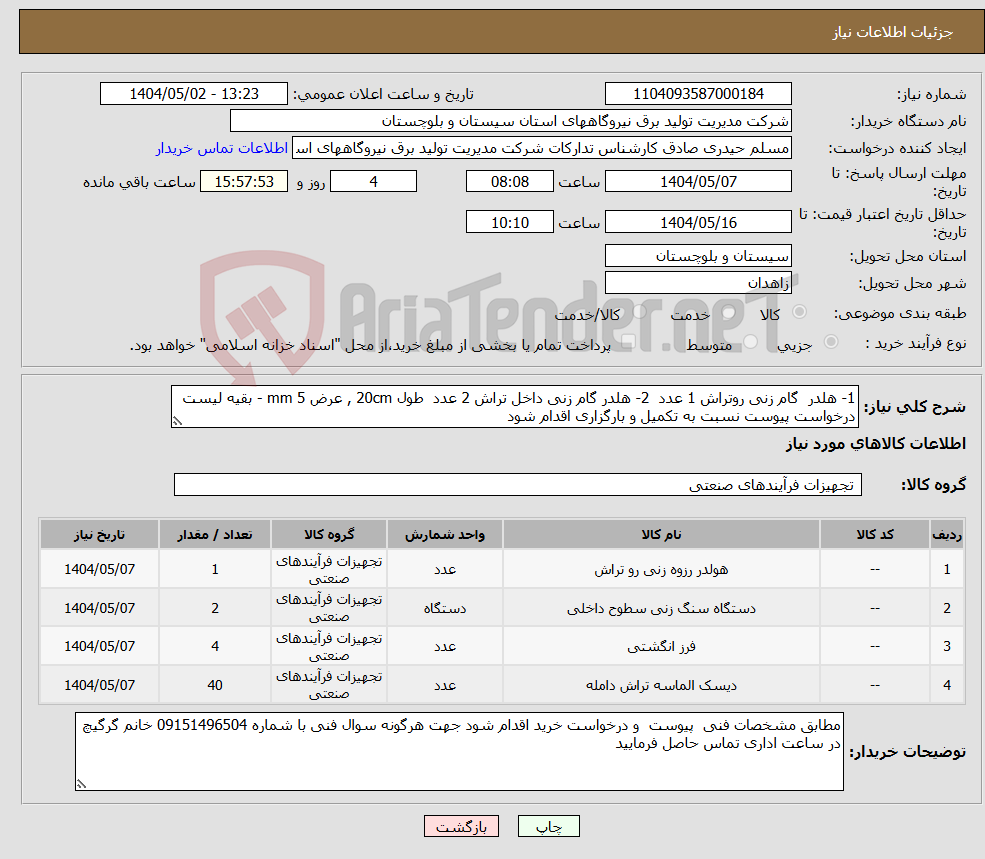Click the date field showing 1404/05/07
This screenshot has height=859, width=985.
click(x=697, y=181)
